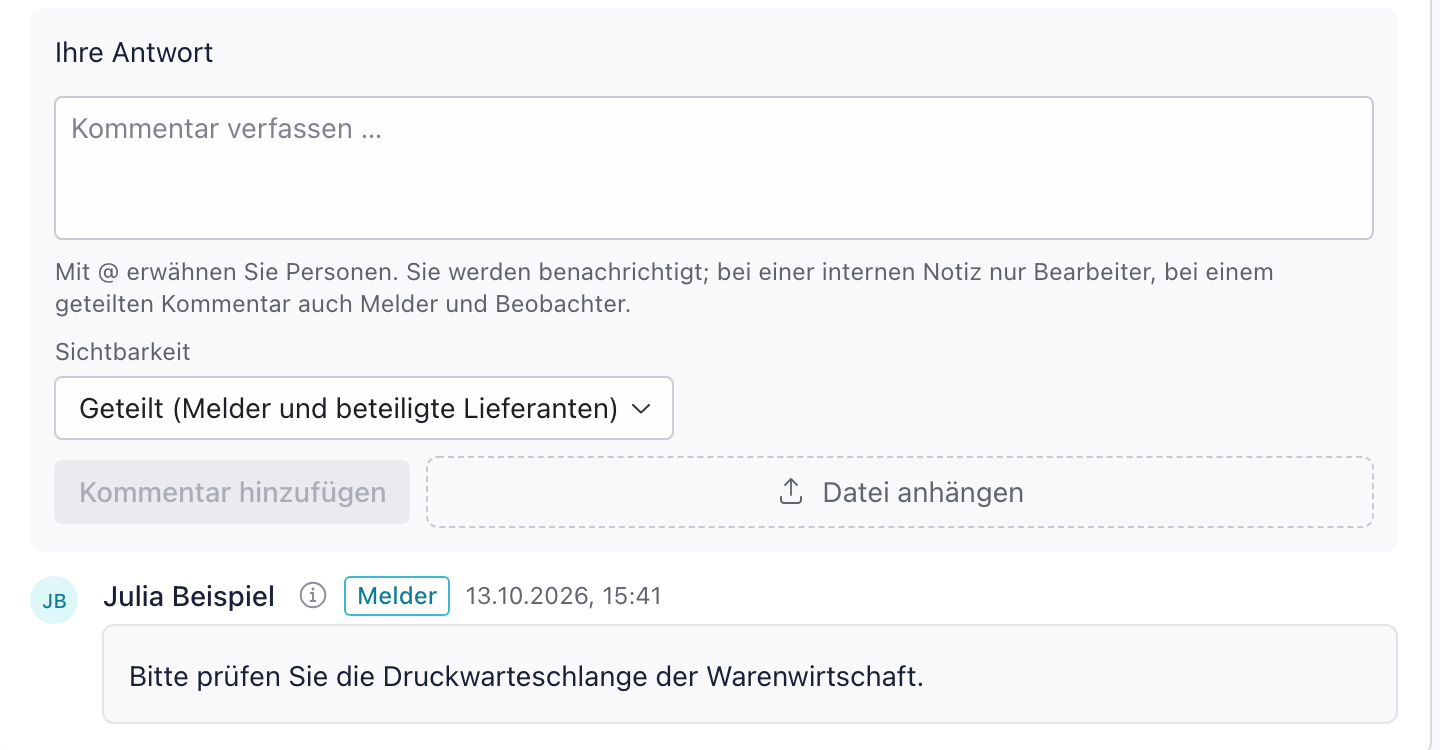Click the timestamp 13.10.2026, 15:41

[564, 596]
